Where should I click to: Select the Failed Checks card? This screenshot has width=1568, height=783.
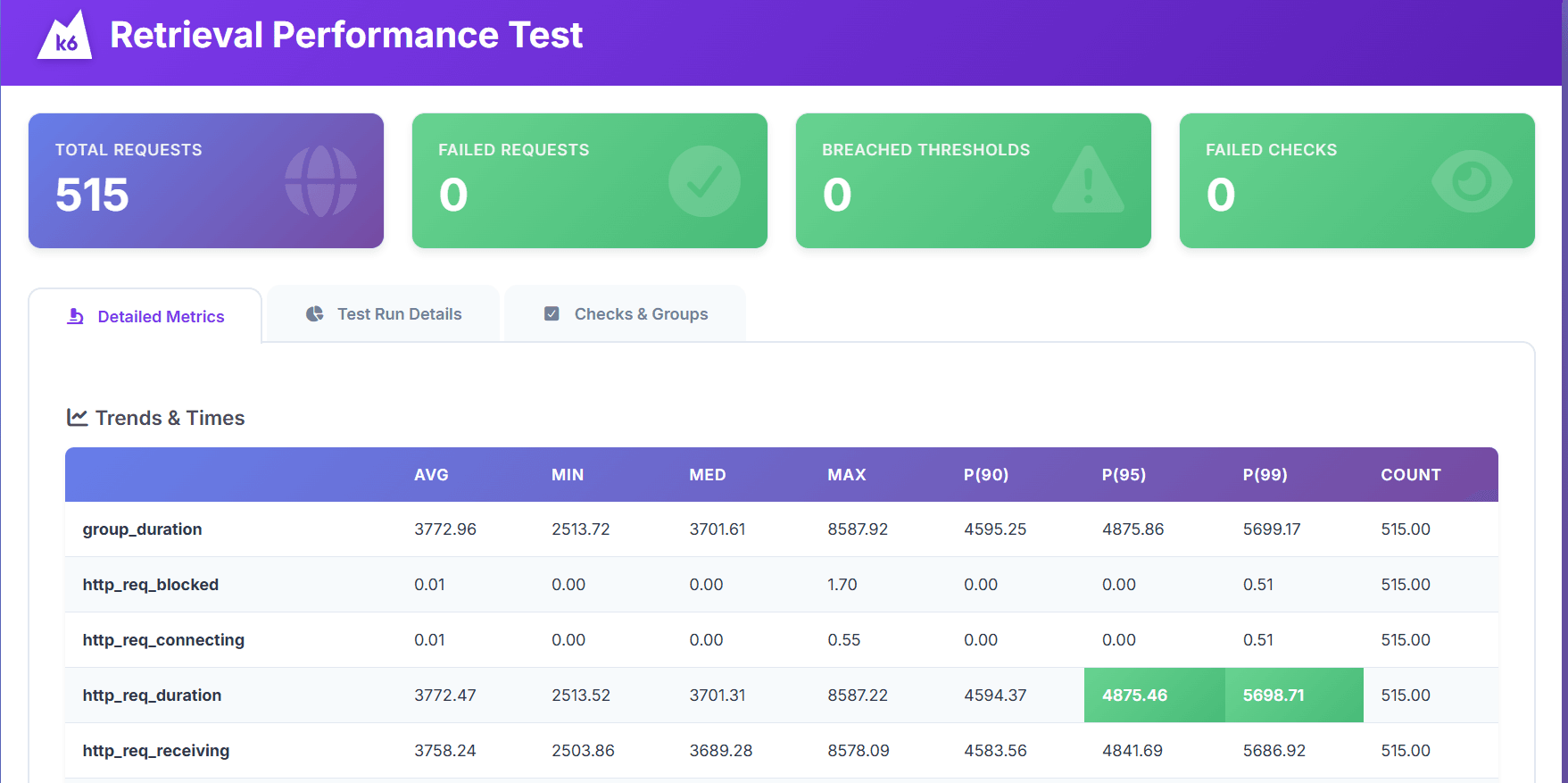1357,180
